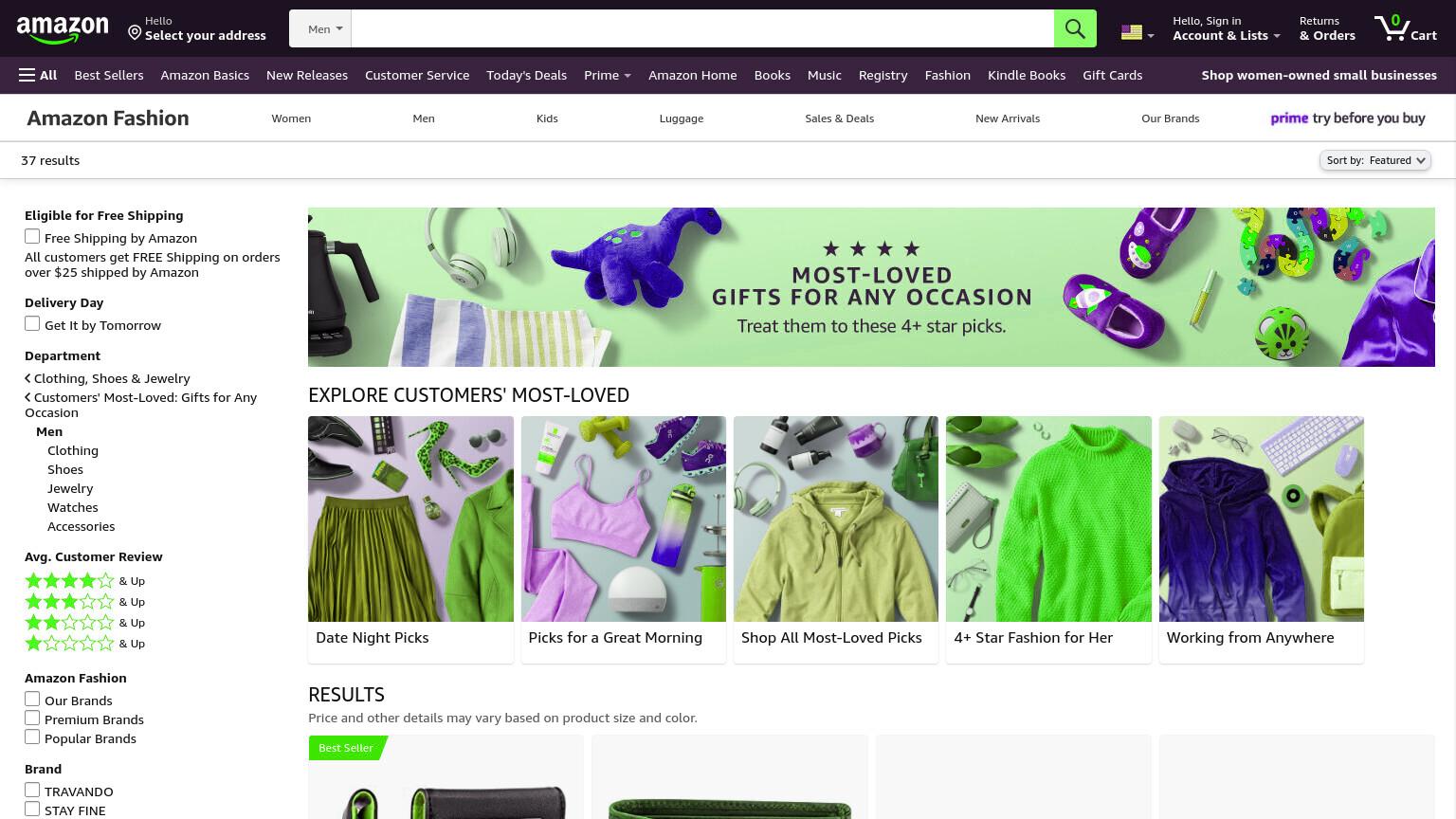Check Get It by Tomorrow
The height and width of the screenshot is (819, 1456).
(x=32, y=324)
